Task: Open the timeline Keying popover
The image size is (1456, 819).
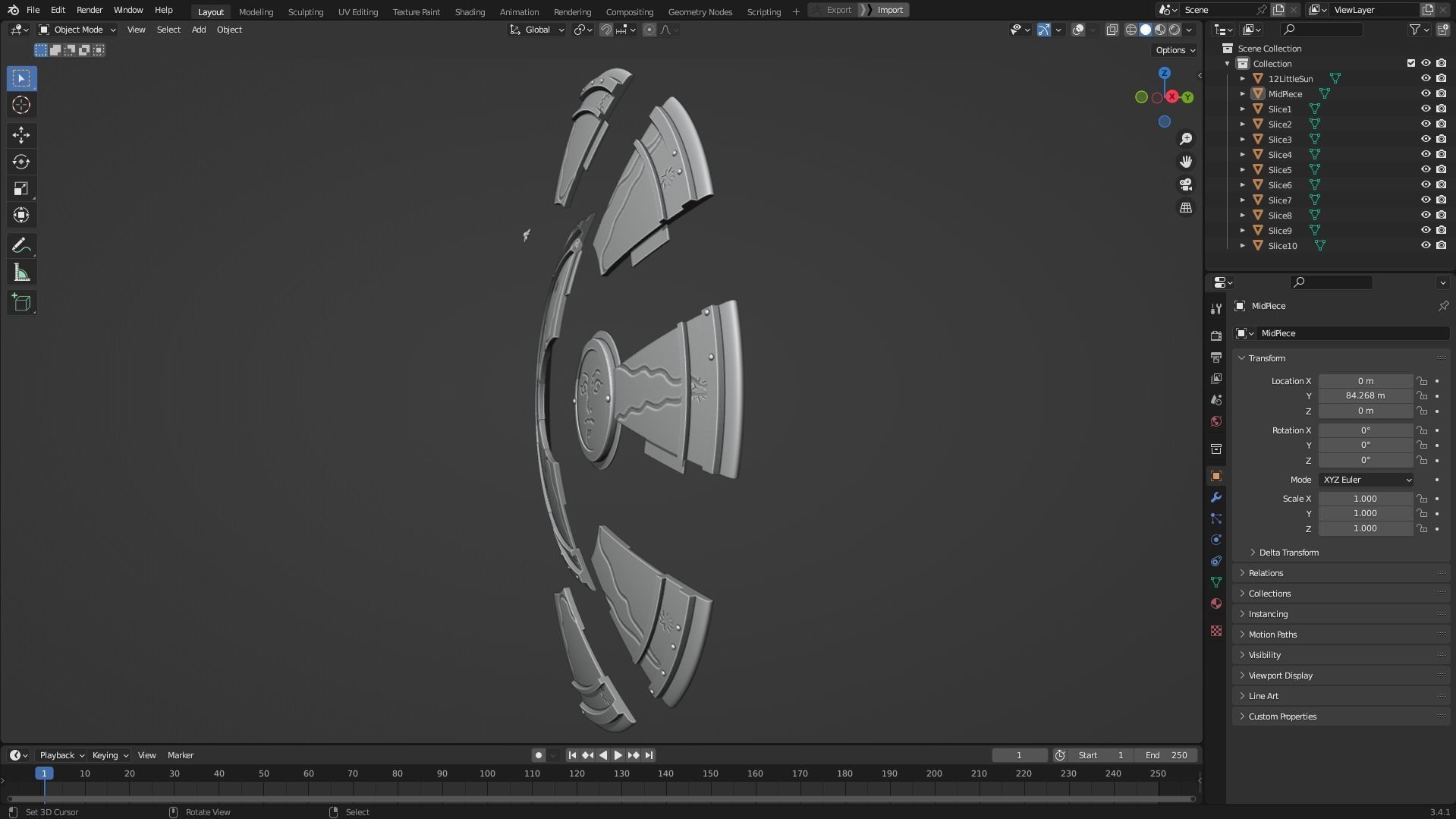Action: click(109, 755)
